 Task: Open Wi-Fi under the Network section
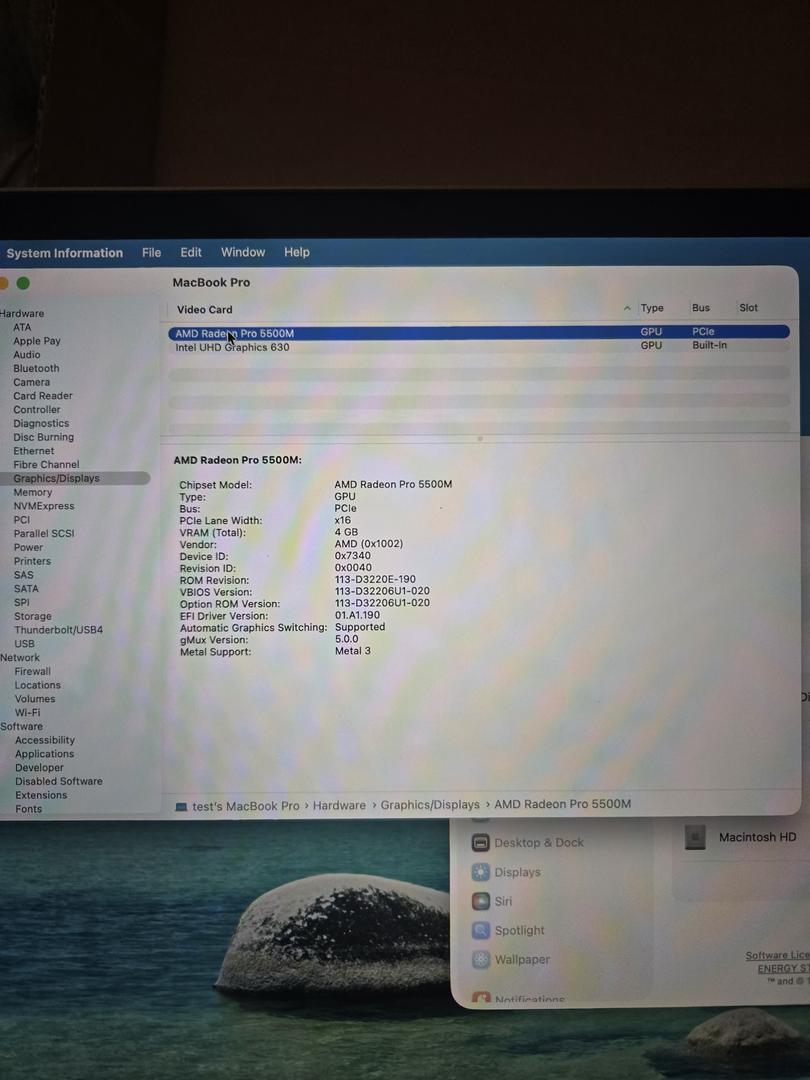tap(28, 713)
